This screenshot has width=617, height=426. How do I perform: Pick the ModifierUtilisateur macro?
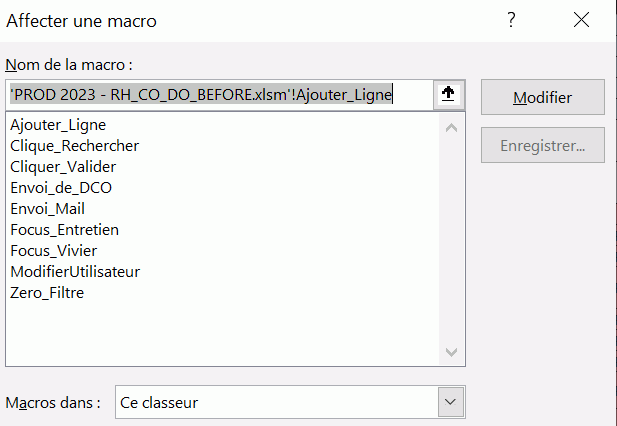75,272
